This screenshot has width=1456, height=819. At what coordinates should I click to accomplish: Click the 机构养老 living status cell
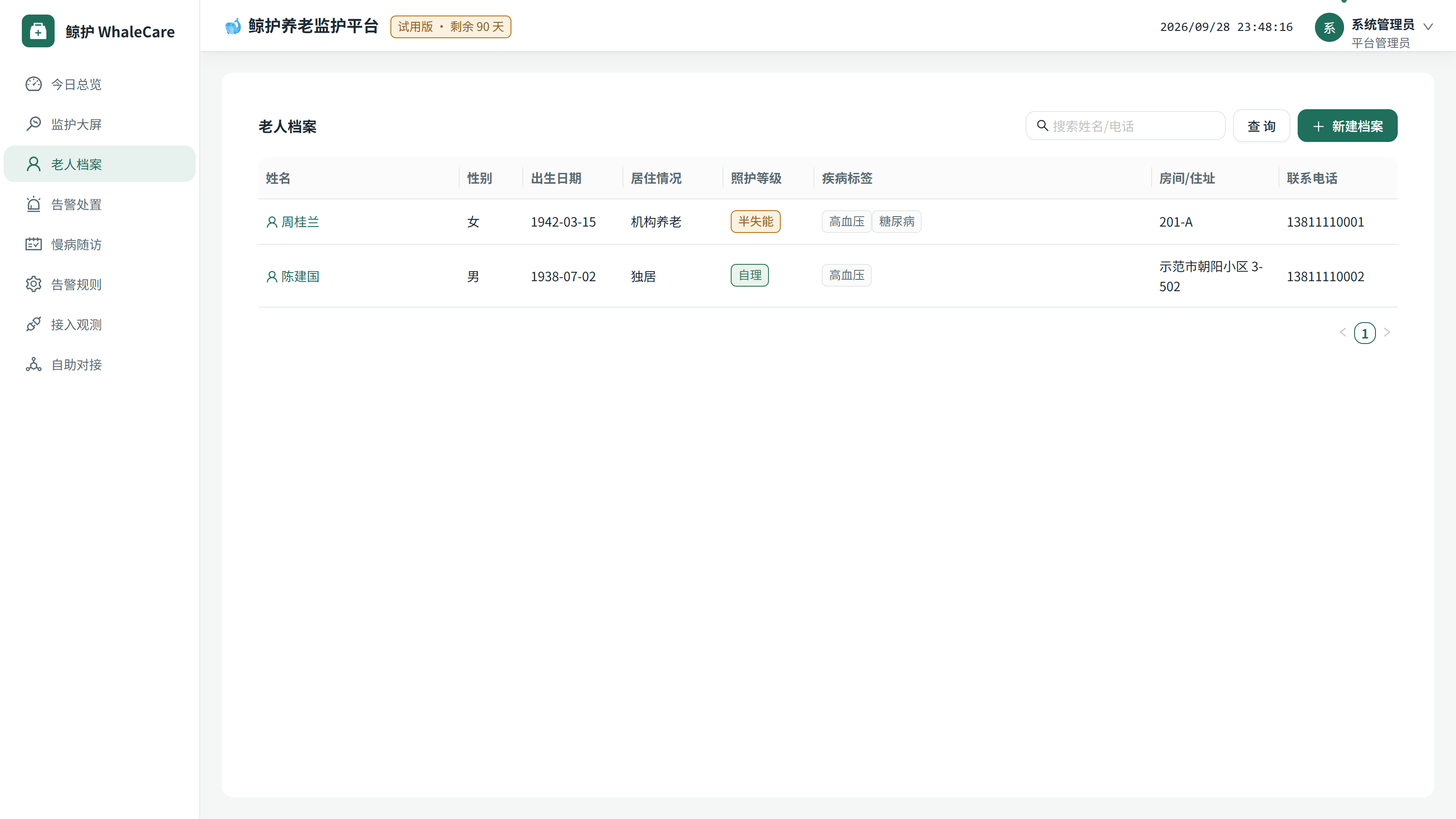656,222
